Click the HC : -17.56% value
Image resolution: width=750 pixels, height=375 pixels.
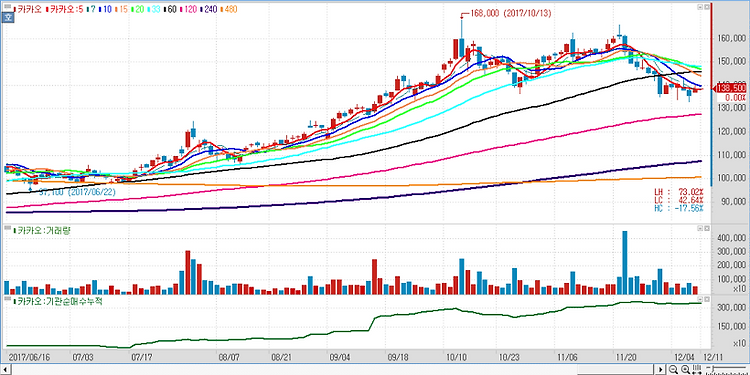coord(679,209)
